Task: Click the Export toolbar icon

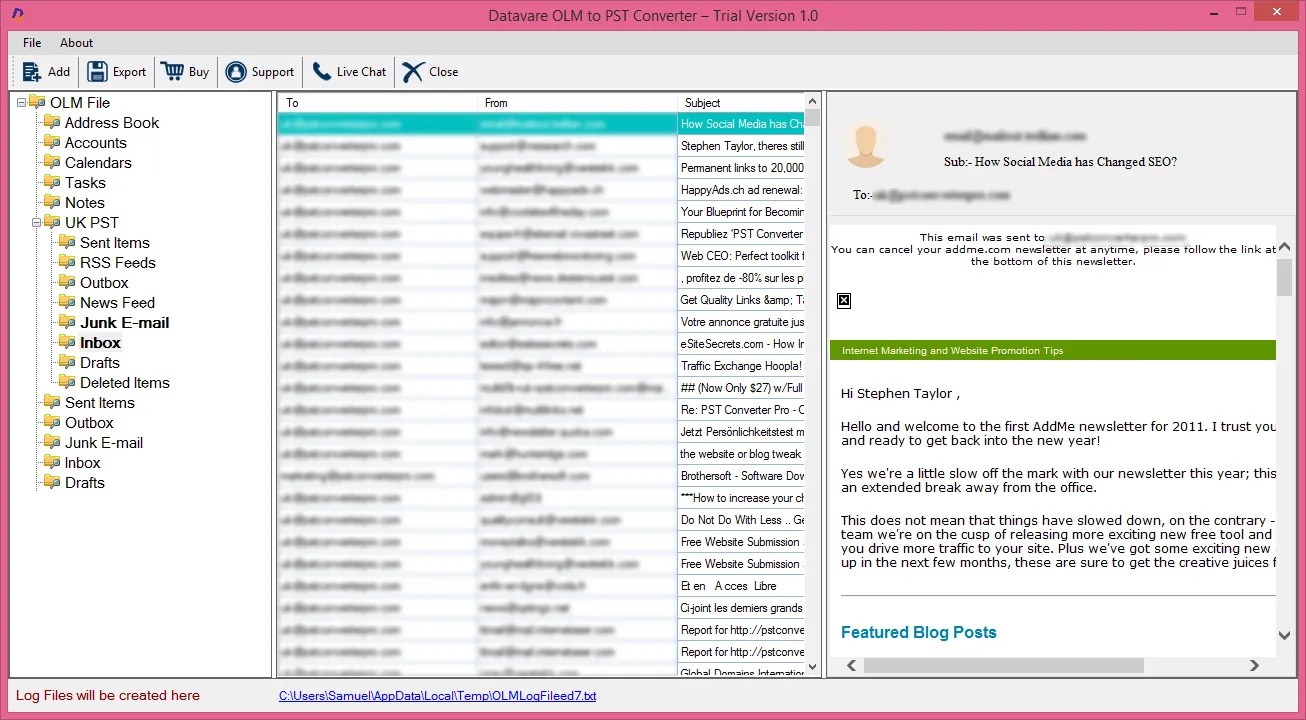Action: (97, 72)
